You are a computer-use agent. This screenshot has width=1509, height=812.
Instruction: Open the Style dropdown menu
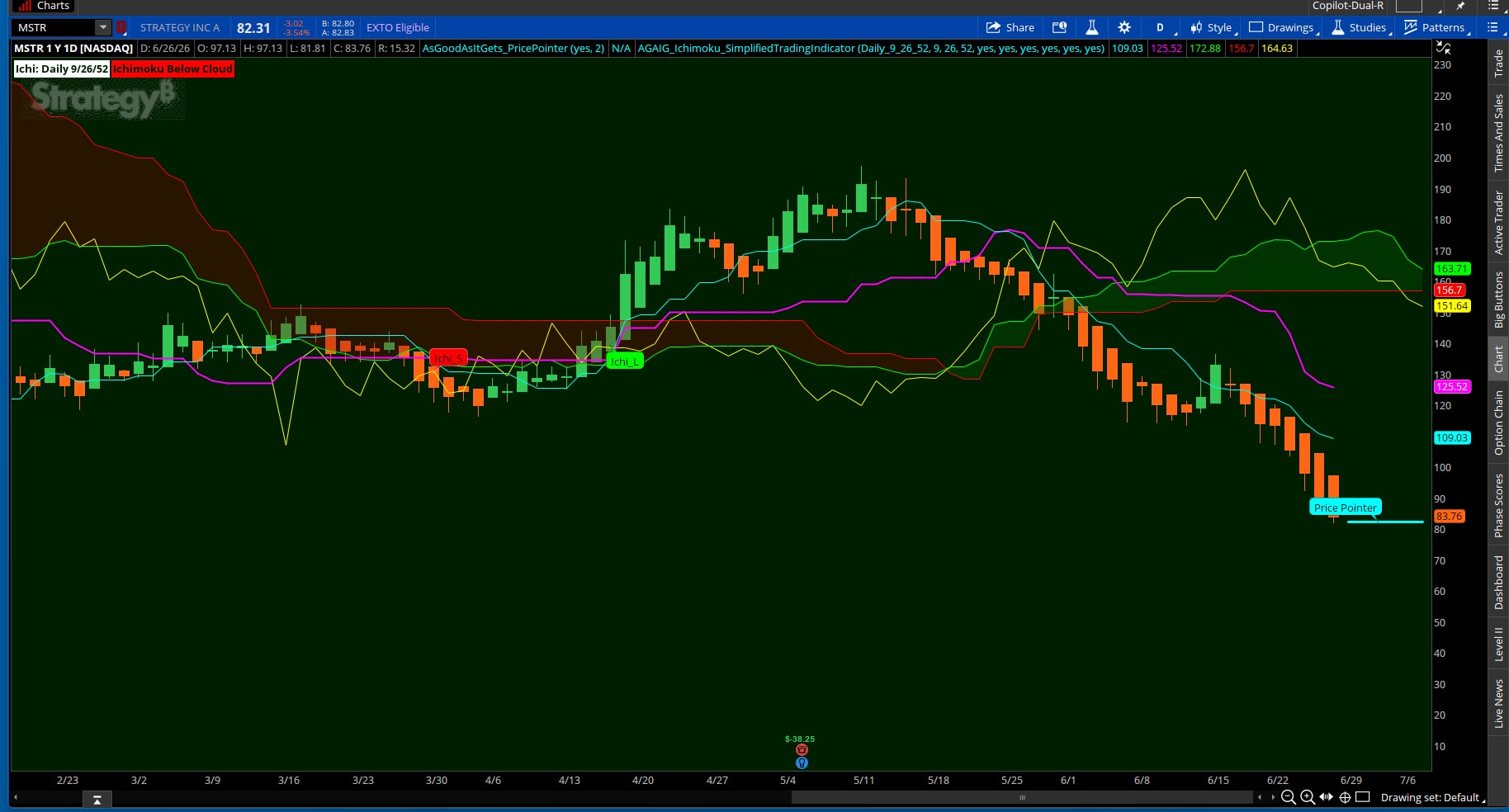(x=1213, y=27)
